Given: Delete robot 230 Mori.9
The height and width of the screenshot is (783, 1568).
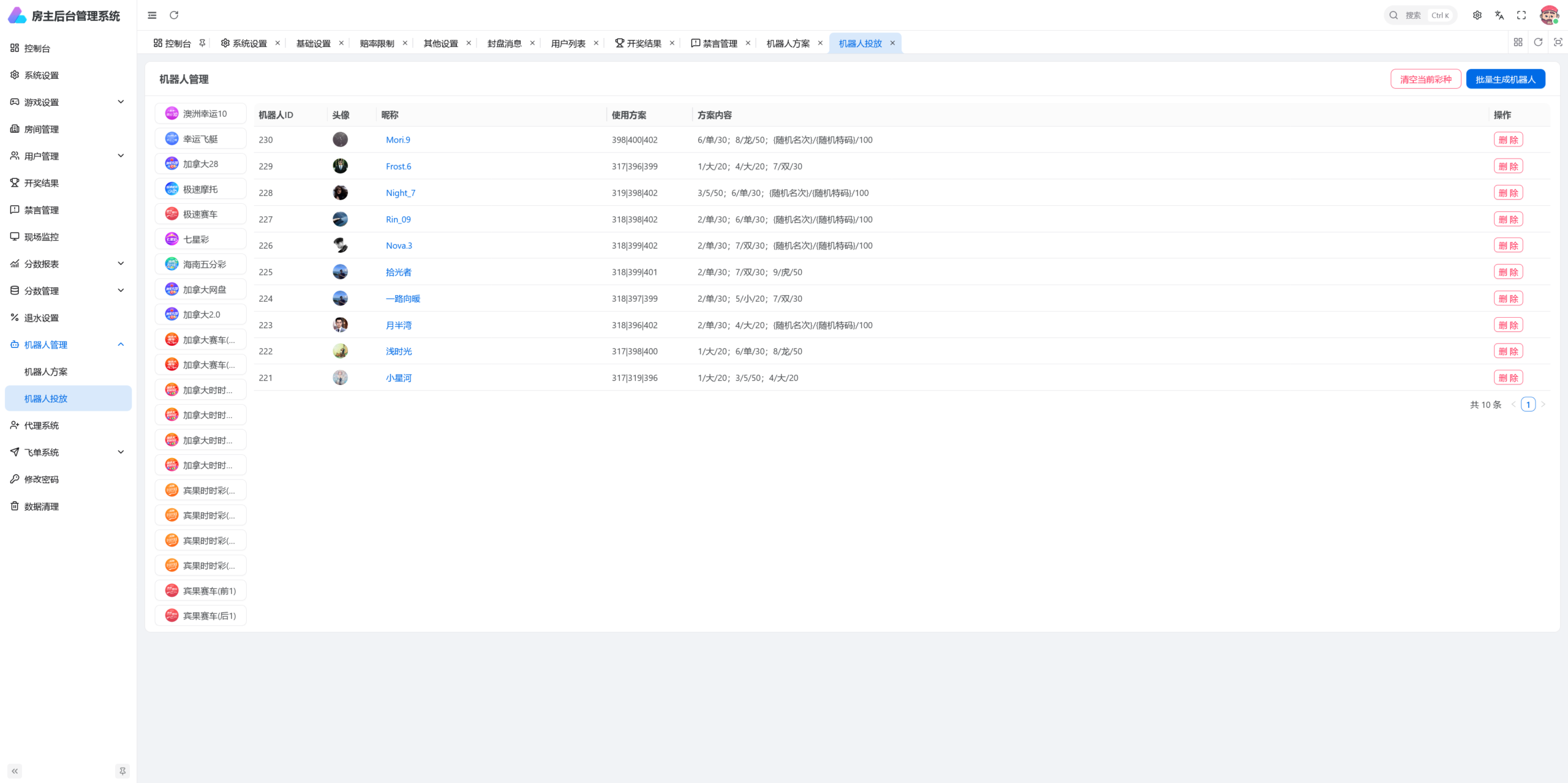Looking at the screenshot, I should pyautogui.click(x=1508, y=140).
